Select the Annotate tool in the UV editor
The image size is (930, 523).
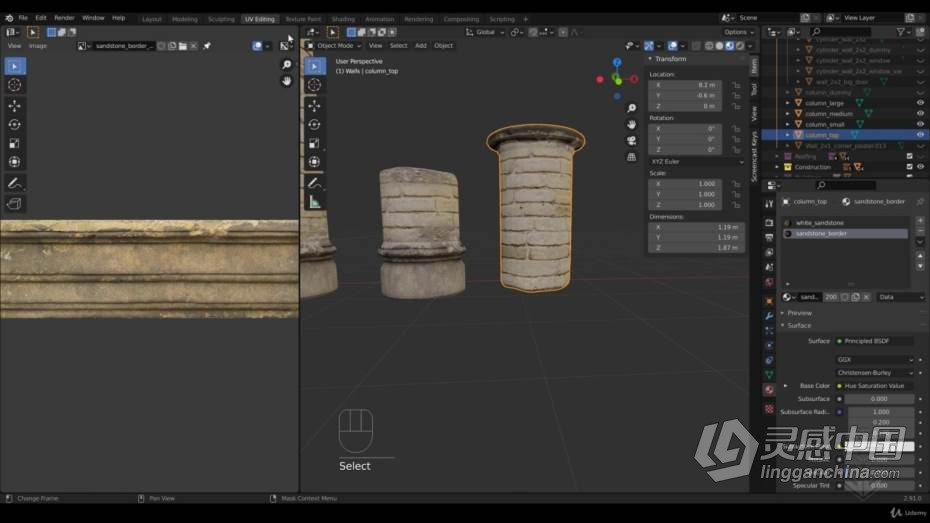coord(15,183)
